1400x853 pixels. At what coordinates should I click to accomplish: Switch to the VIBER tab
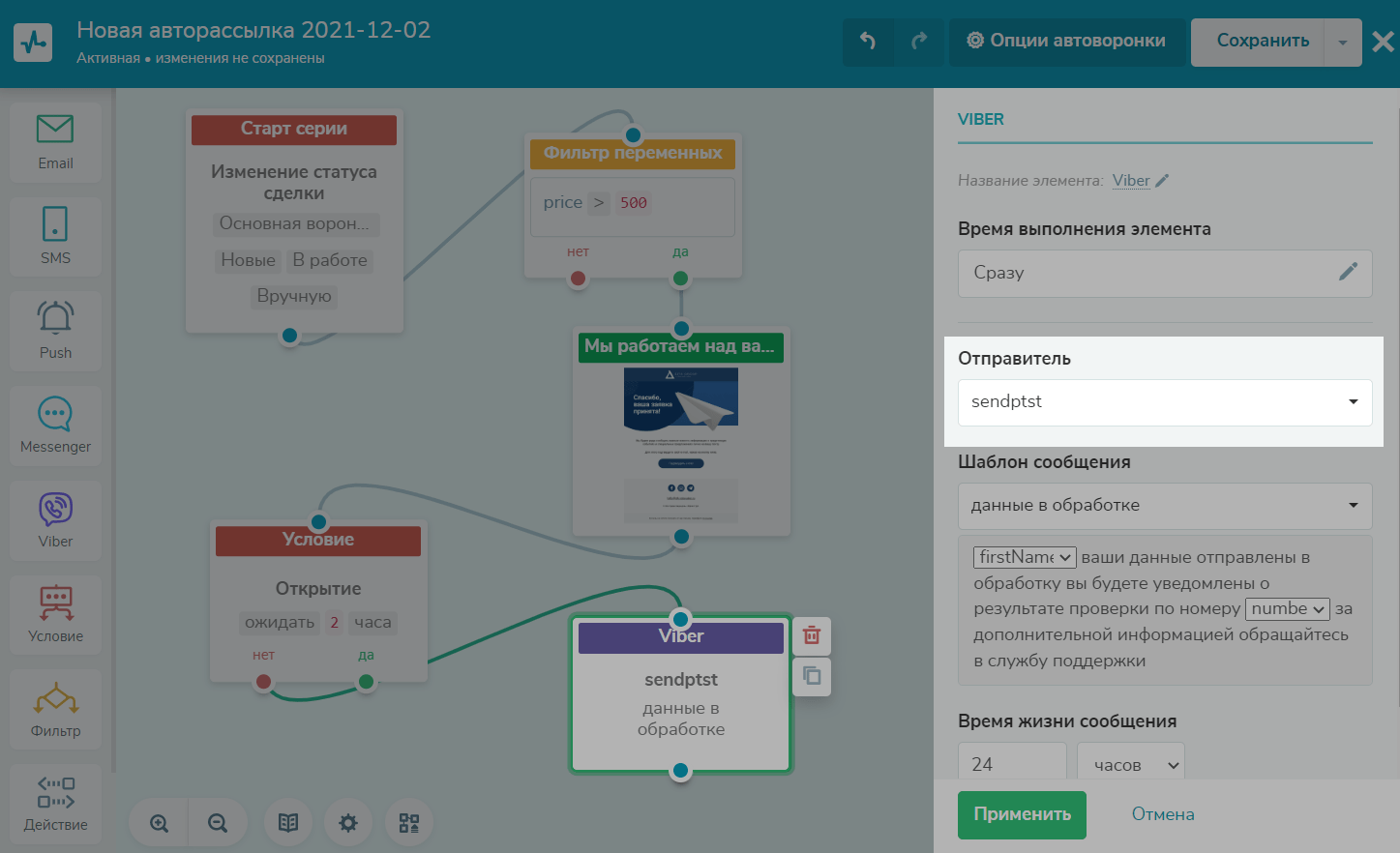(x=980, y=120)
